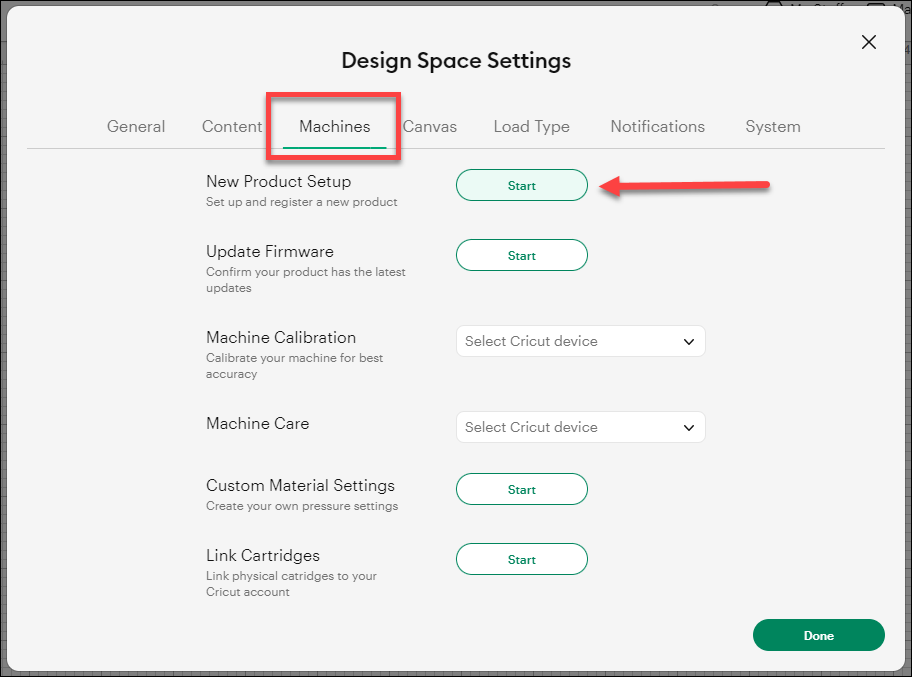The height and width of the screenshot is (677, 912).
Task: Switch to the Canvas tab
Action: (430, 126)
